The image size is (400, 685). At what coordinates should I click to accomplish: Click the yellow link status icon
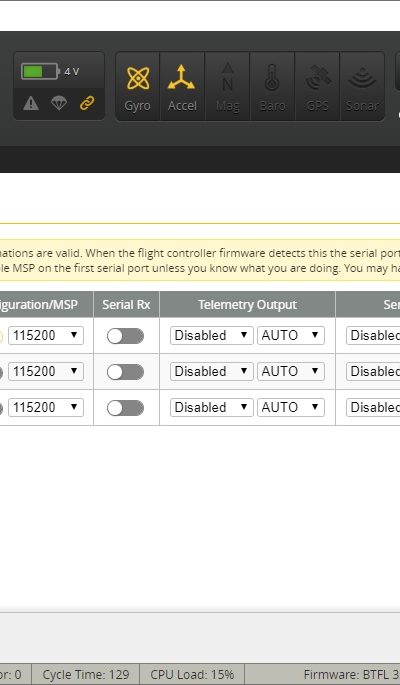[x=87, y=104]
